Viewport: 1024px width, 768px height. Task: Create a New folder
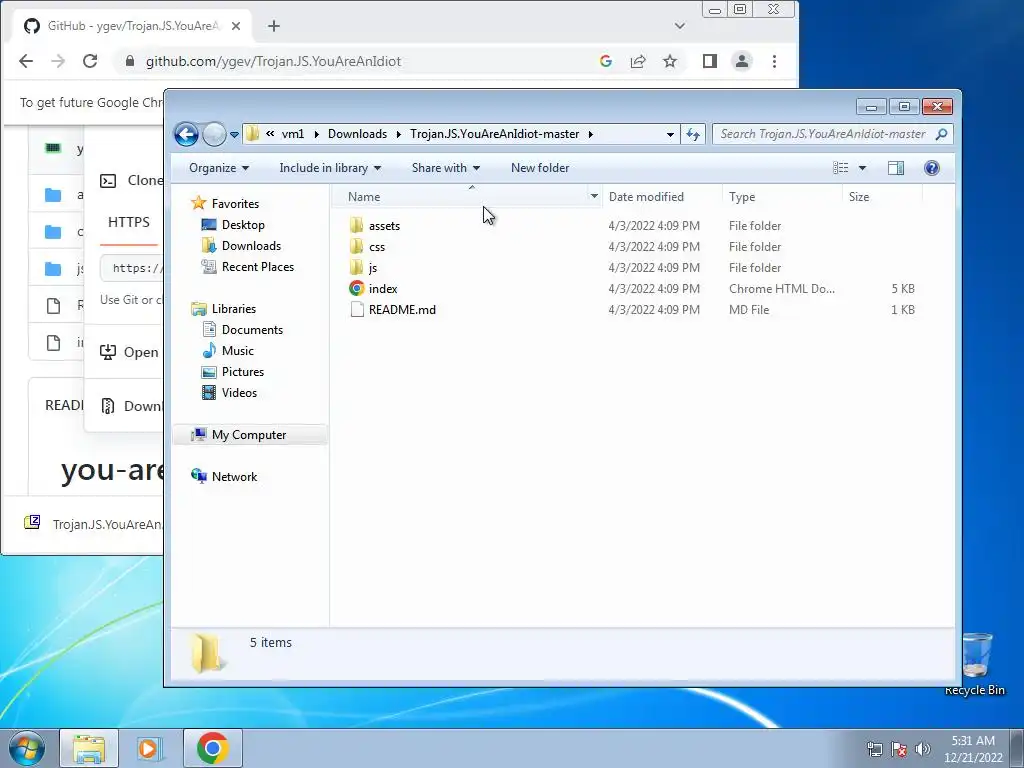click(x=539, y=168)
